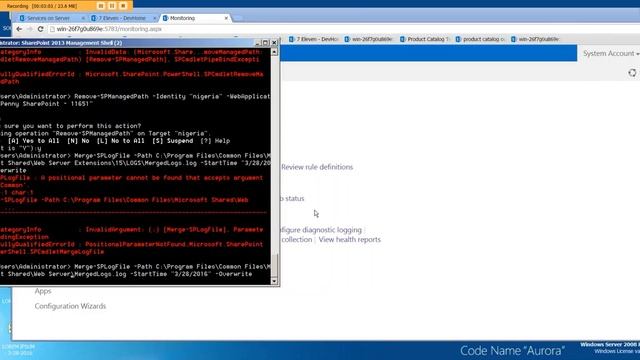Stop the recording from the Recording bar
Image resolution: width=640 pixels, height=360 pixels.
click(x=123, y=6)
